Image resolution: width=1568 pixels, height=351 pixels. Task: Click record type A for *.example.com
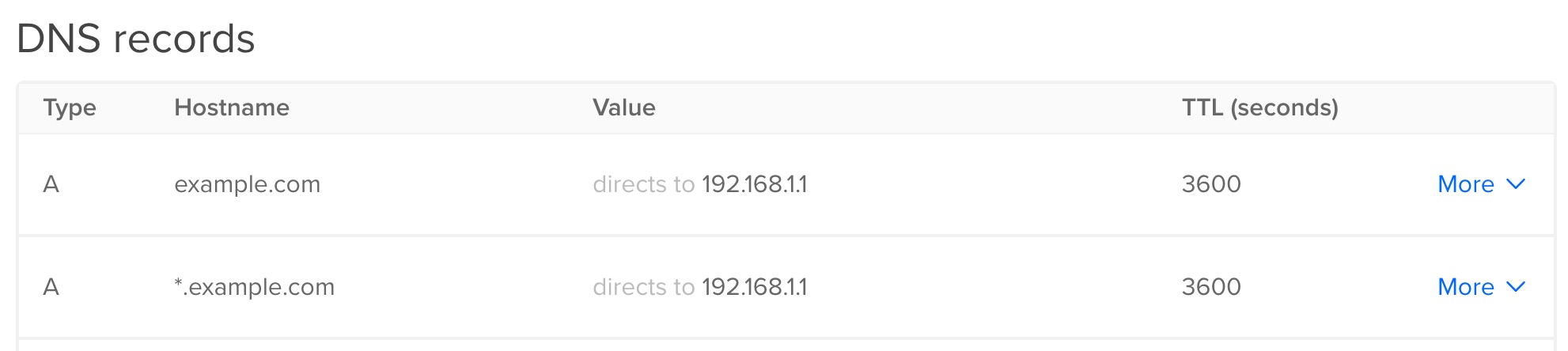pyautogui.click(x=51, y=287)
